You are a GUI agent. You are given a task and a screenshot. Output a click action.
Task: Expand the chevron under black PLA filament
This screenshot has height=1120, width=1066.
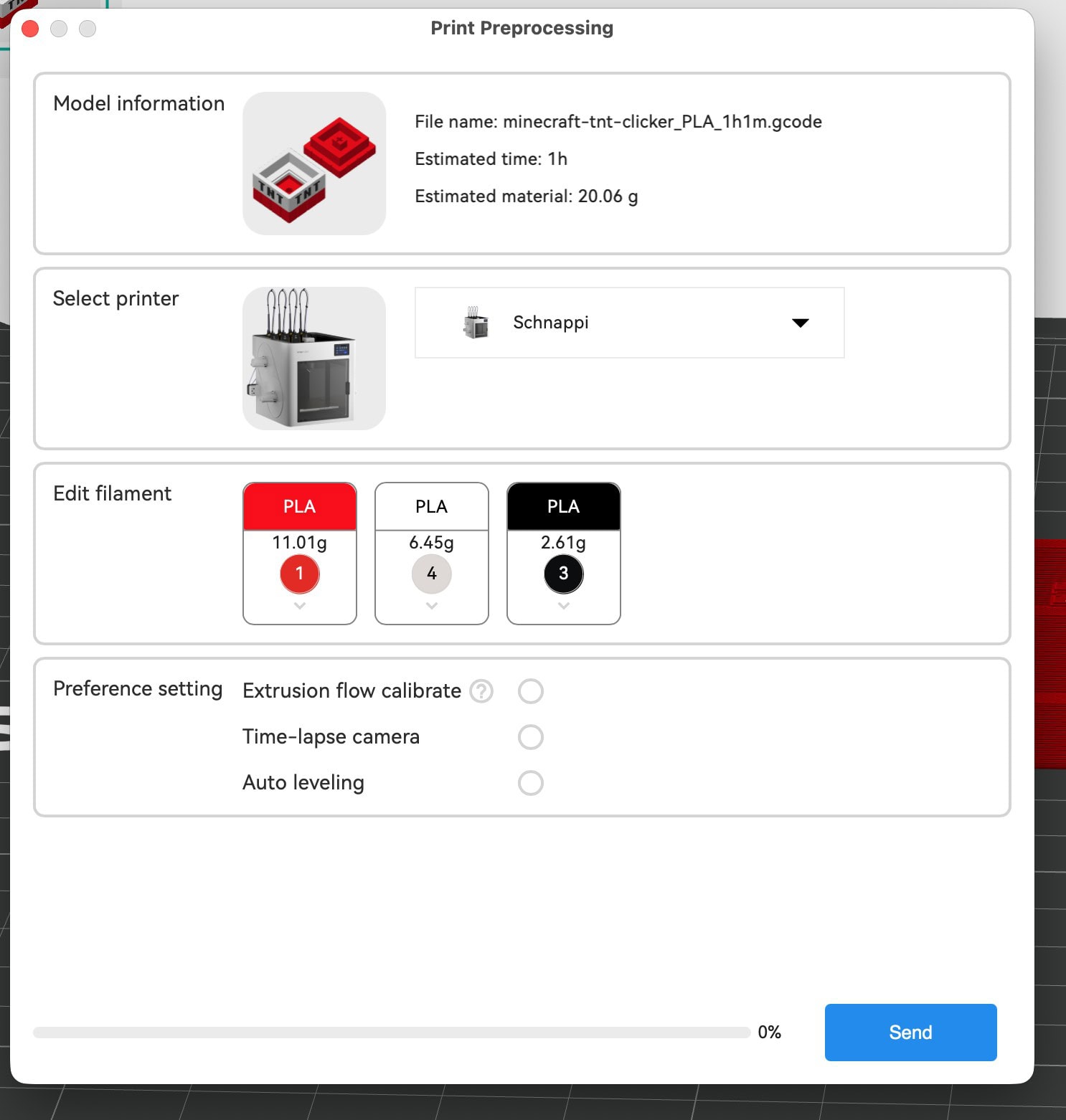pyautogui.click(x=564, y=606)
